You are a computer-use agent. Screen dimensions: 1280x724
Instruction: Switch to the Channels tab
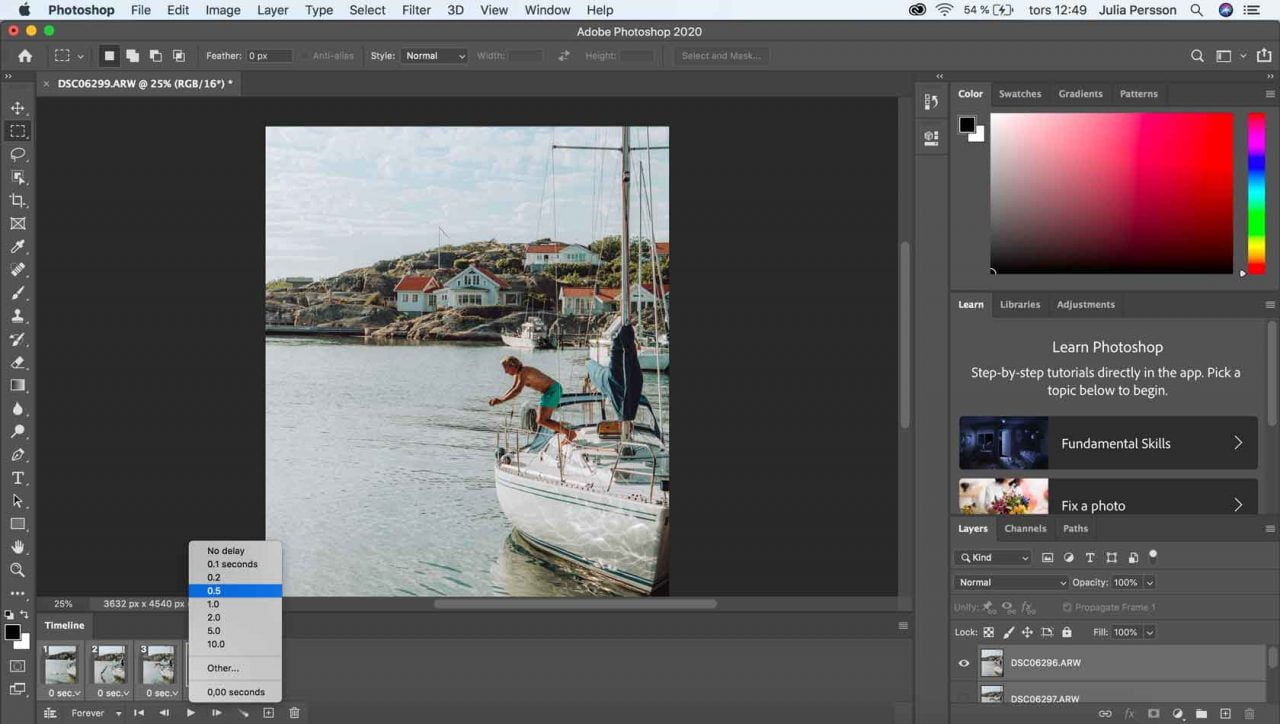coord(1025,528)
